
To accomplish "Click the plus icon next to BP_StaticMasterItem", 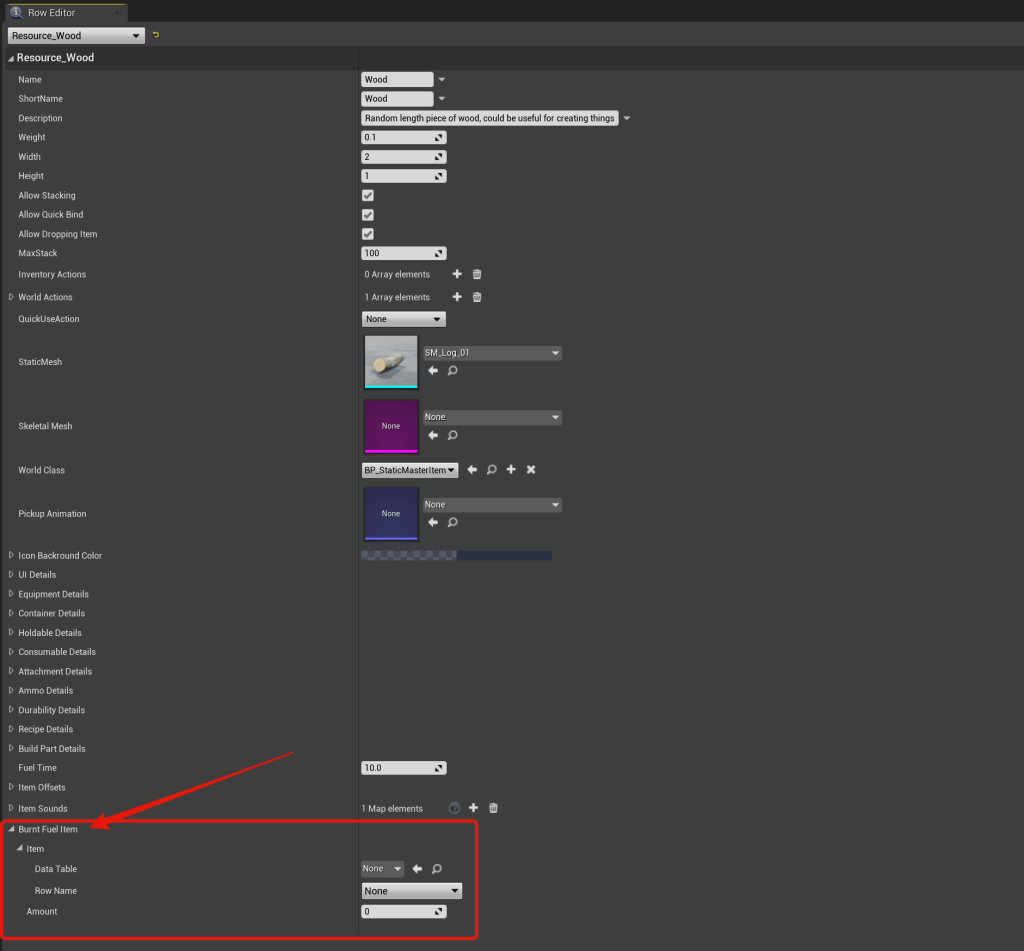I will [511, 470].
